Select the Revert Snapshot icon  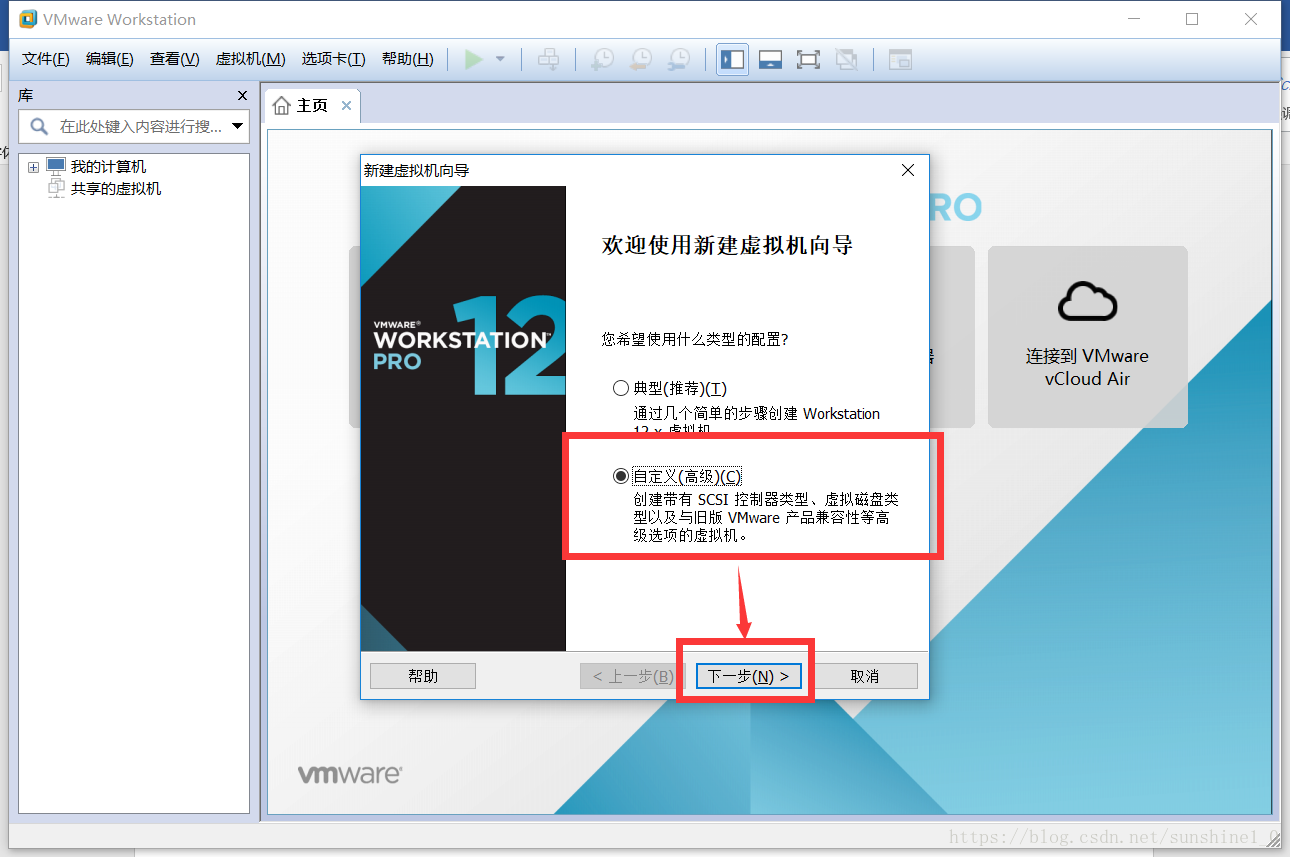[640, 59]
